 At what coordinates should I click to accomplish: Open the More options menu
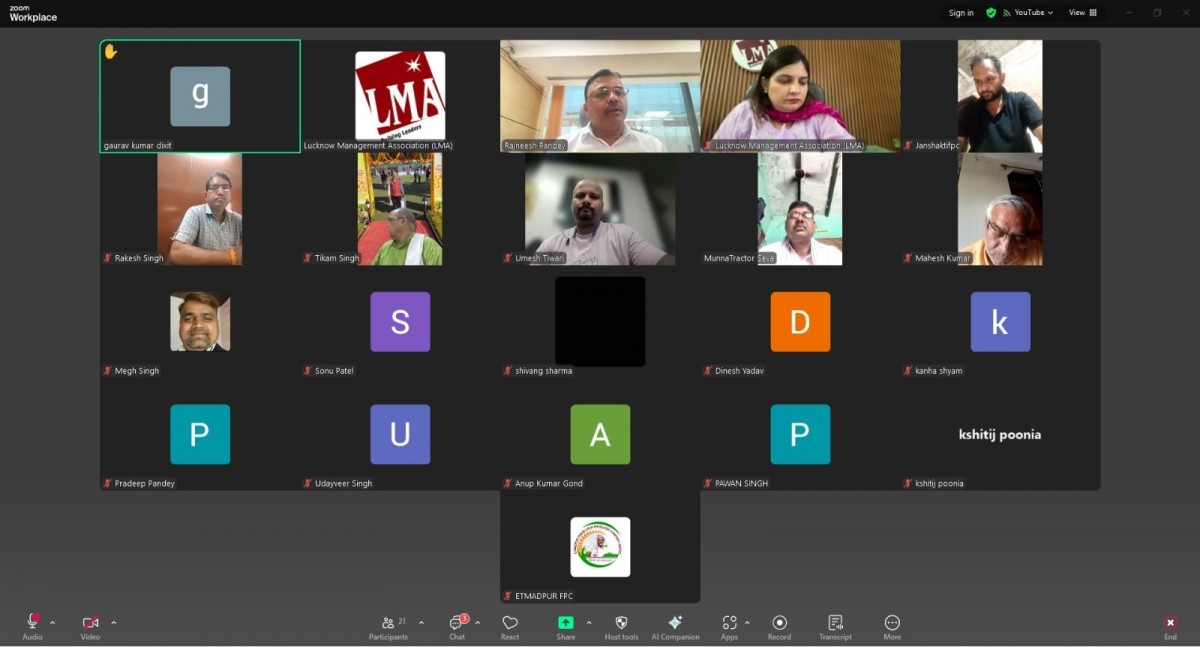pos(892,624)
